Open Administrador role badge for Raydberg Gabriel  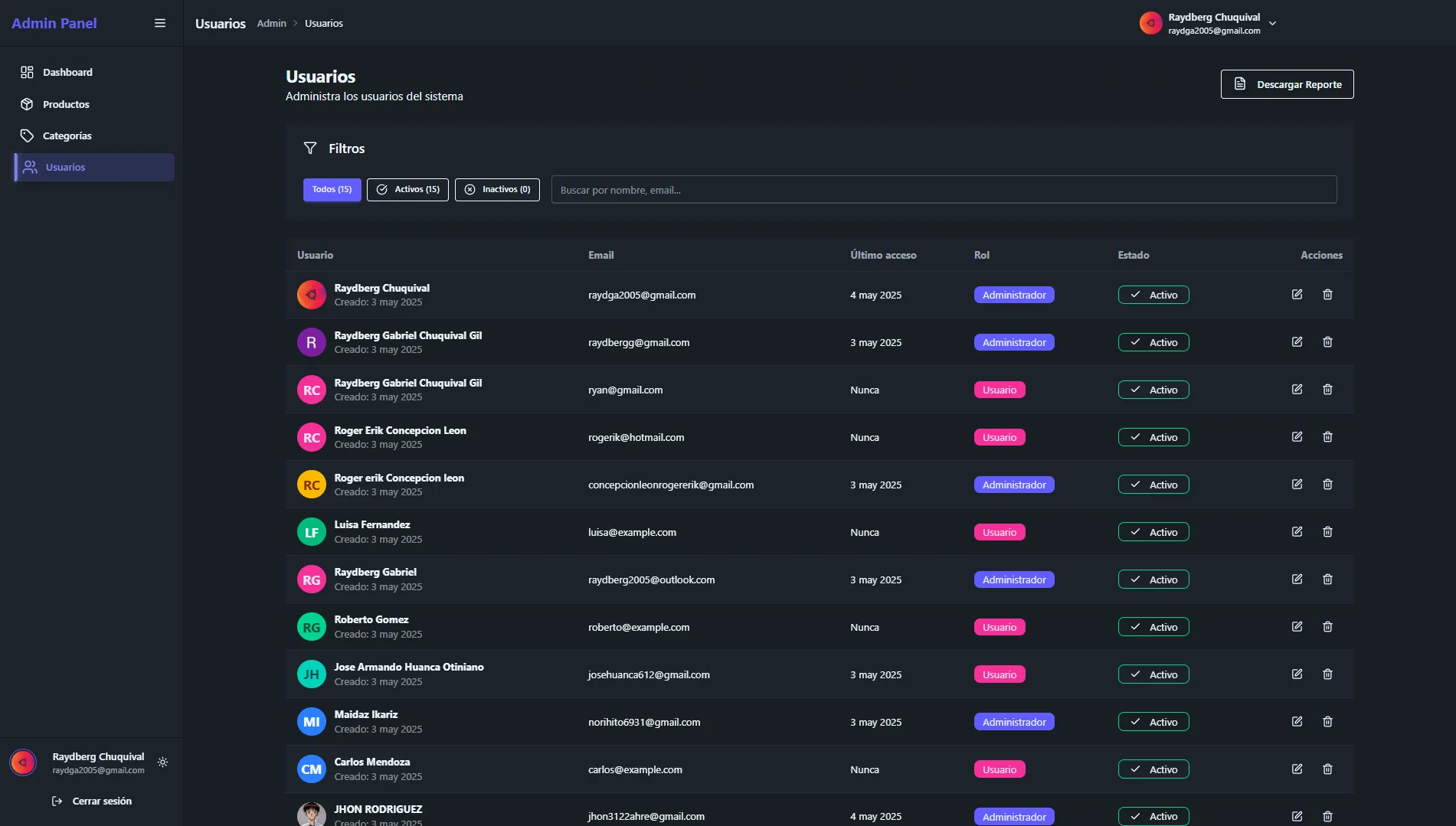1014,580
